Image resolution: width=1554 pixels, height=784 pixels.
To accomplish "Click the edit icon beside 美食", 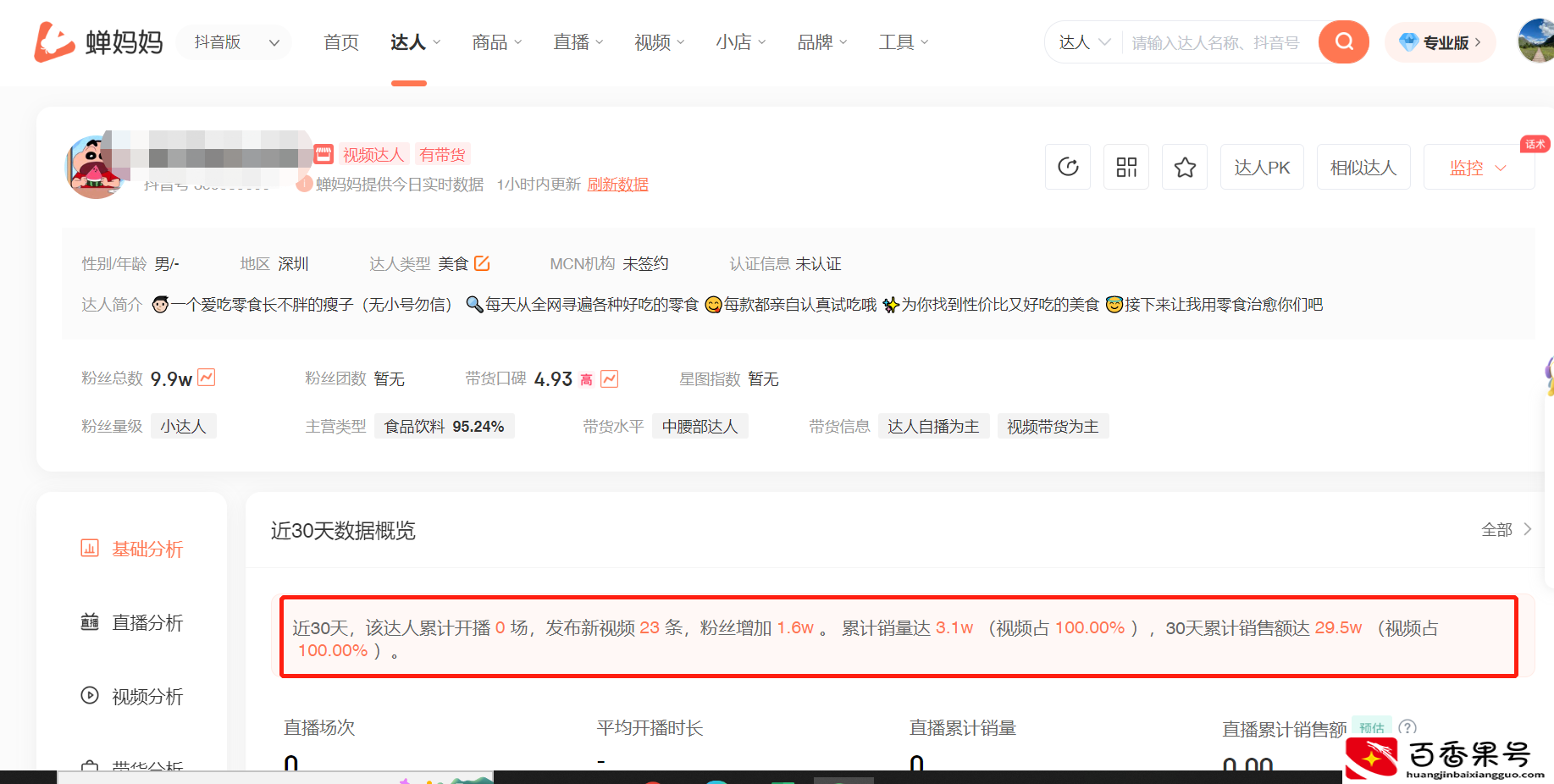I will pos(482,263).
